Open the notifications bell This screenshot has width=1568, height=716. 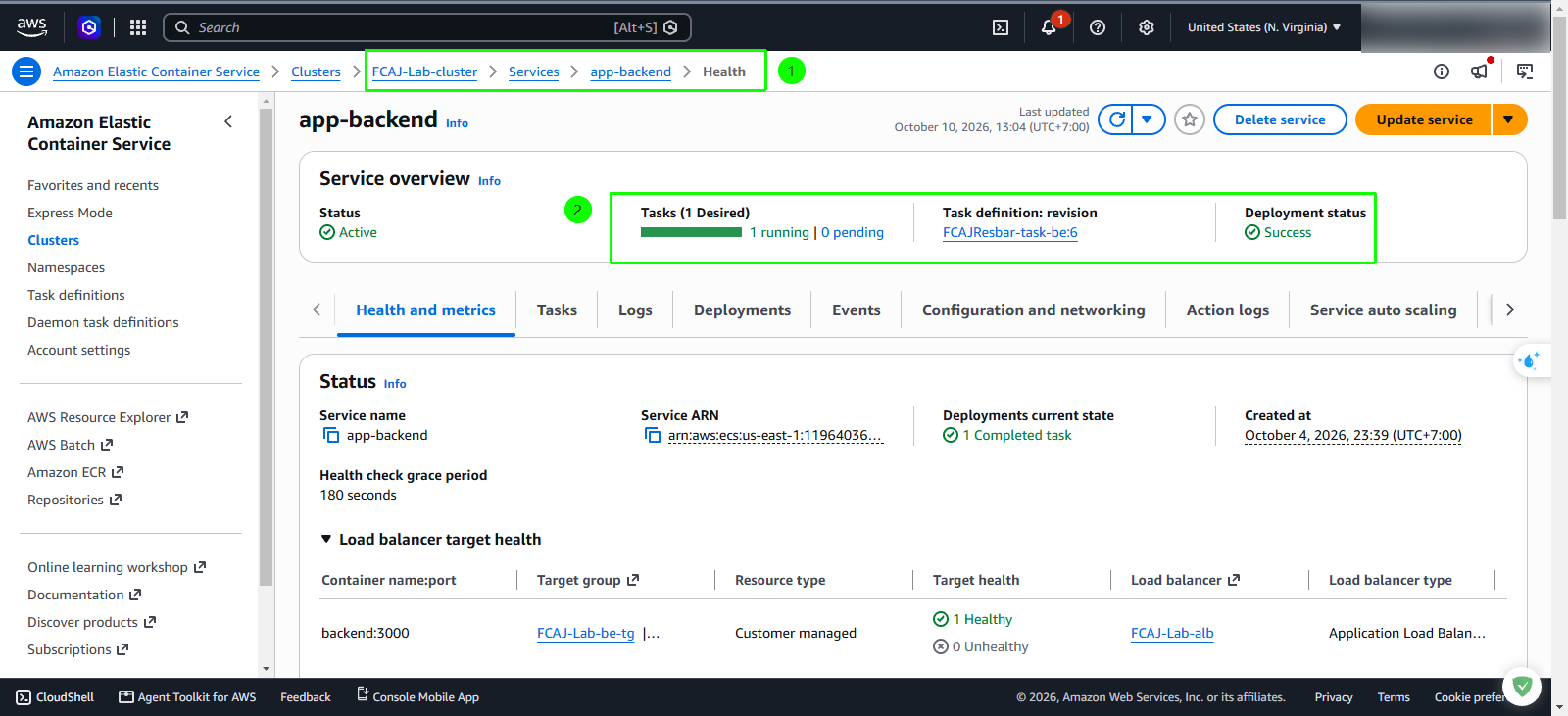point(1049,27)
